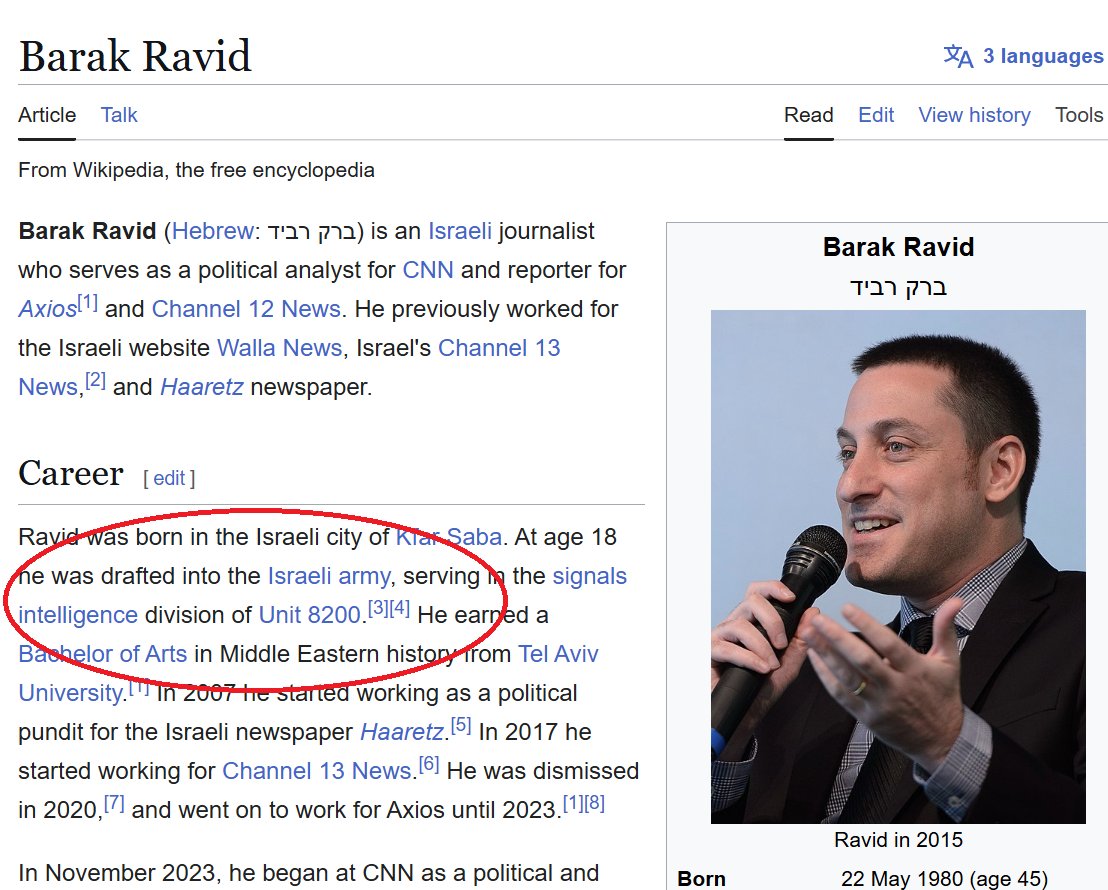Open the CNN article link
This screenshot has width=1108, height=890.
coord(428,270)
